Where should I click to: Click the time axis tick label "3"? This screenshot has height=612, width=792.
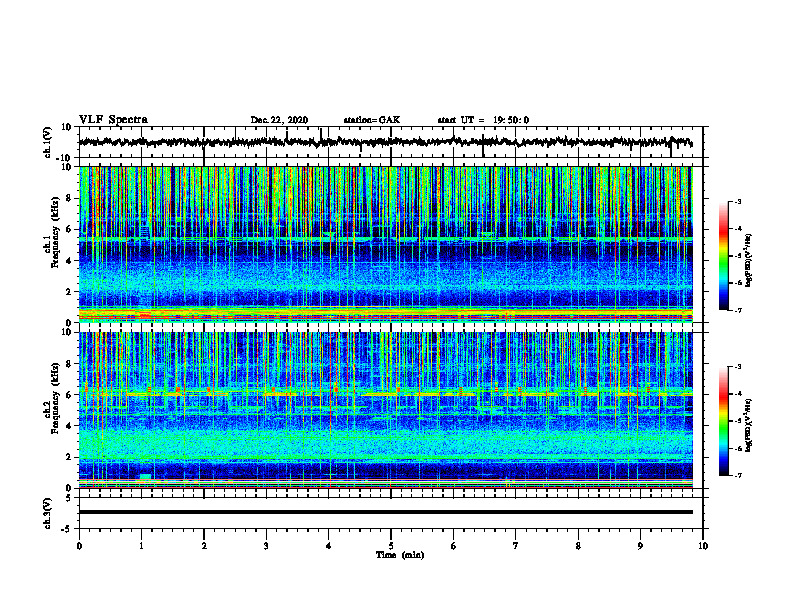[266, 546]
